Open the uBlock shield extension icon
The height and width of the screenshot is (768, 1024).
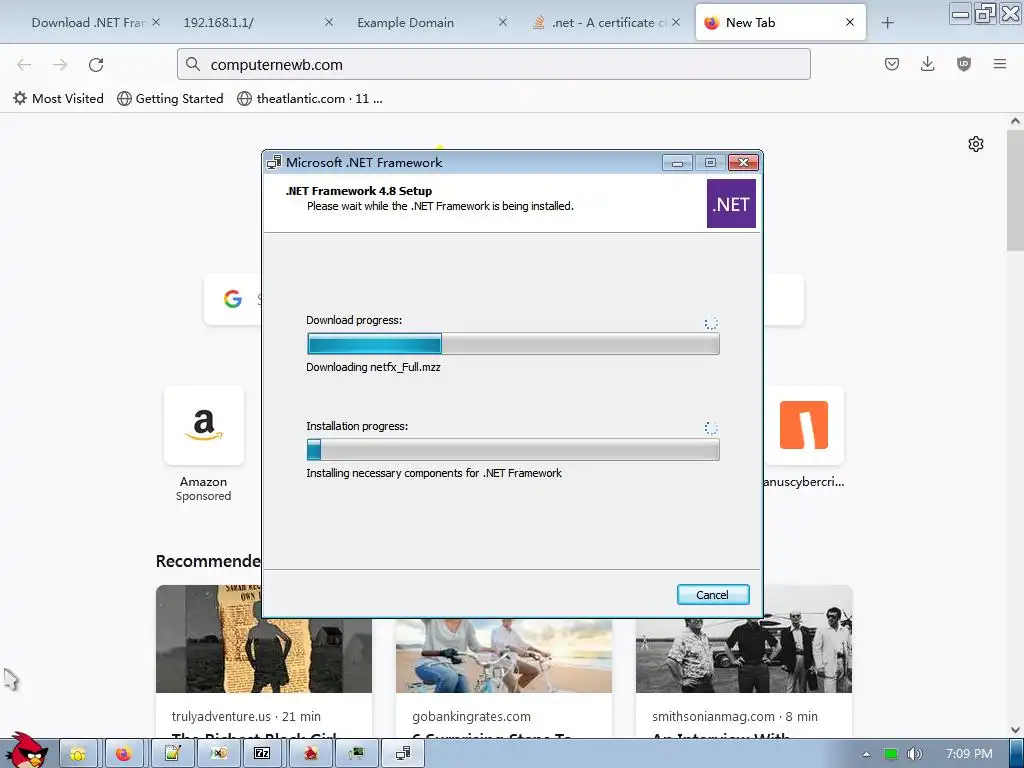pyautogui.click(x=963, y=64)
